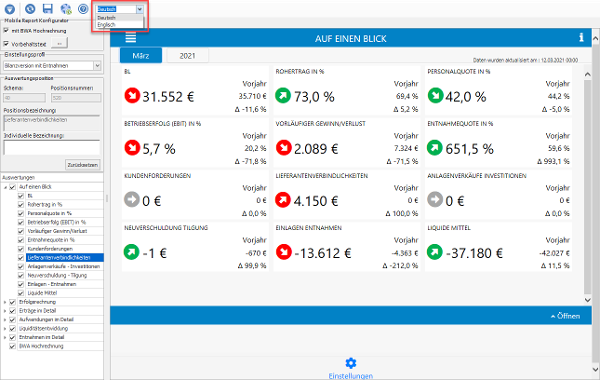Click the inner report vertical scrollbar
Viewport: 600px width, 380px height.
coord(588,188)
